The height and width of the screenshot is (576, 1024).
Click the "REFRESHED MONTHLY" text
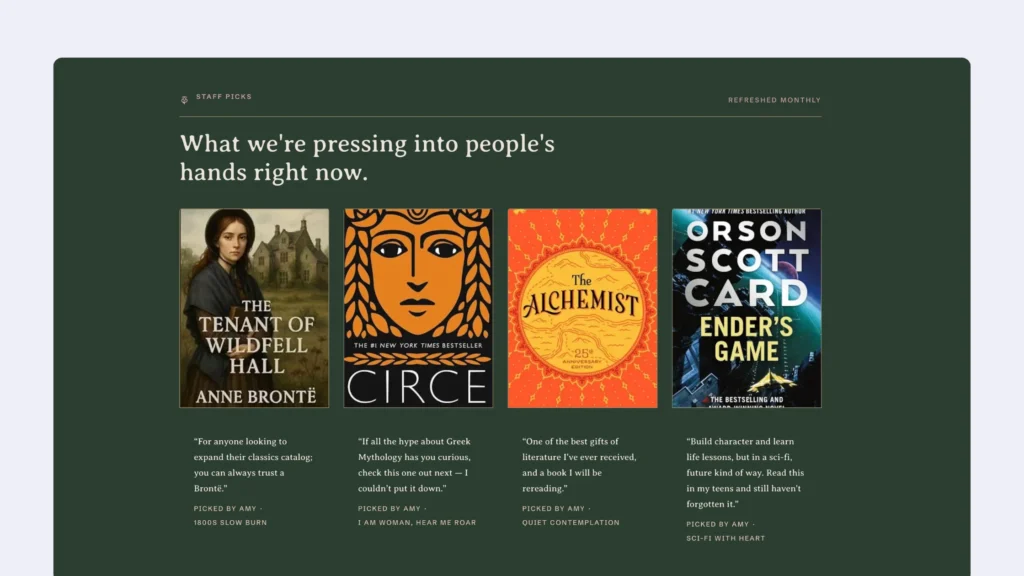coord(775,100)
